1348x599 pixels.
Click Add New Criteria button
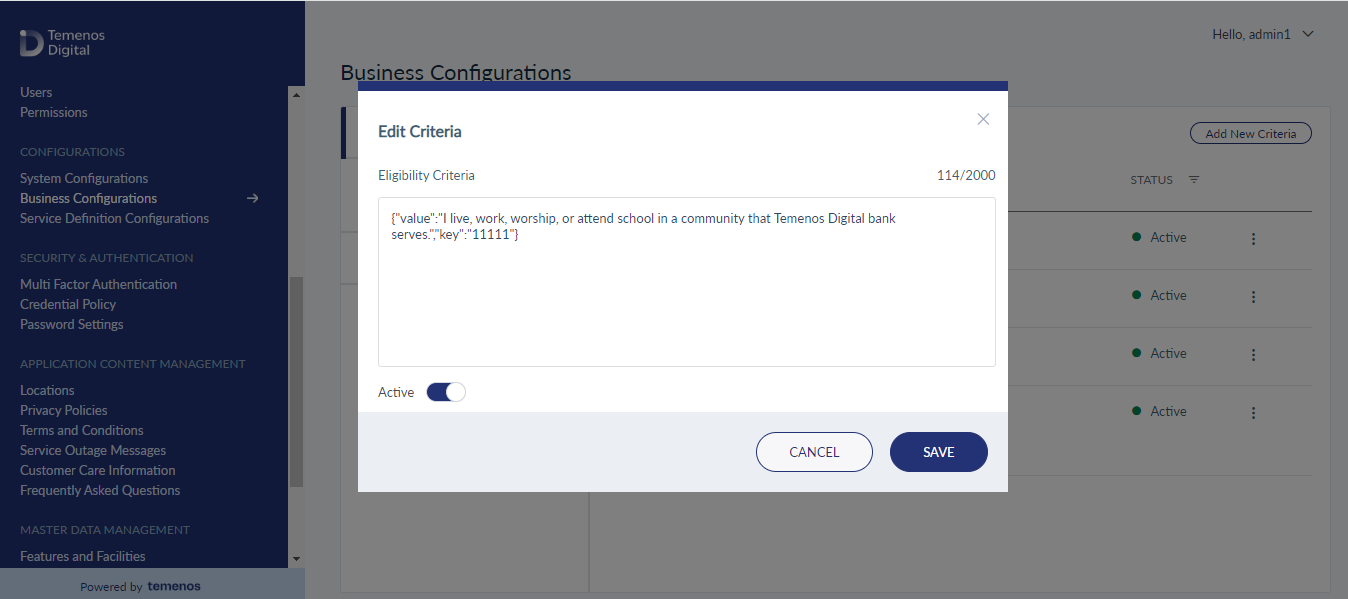point(1251,133)
